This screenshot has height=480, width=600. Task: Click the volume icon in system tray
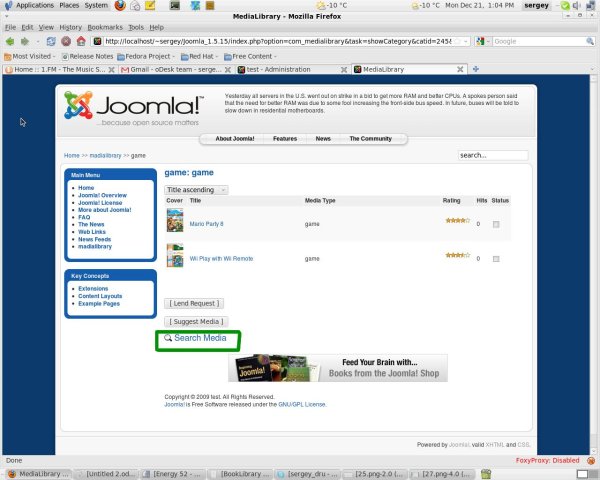click(x=576, y=5)
